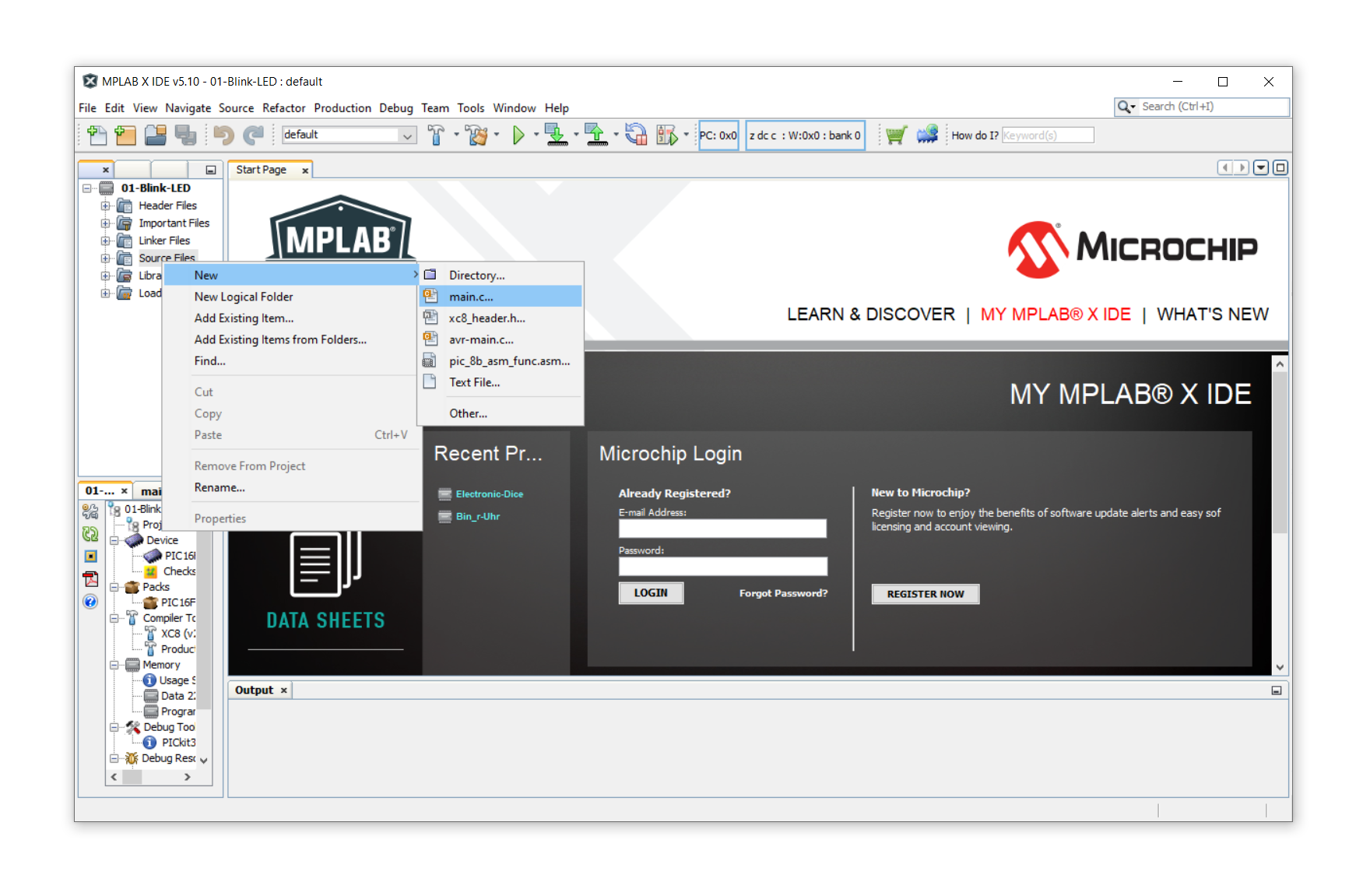Click the refresh icon in dashboard sidebar
This screenshot has width=1363, height=896.
[x=90, y=534]
